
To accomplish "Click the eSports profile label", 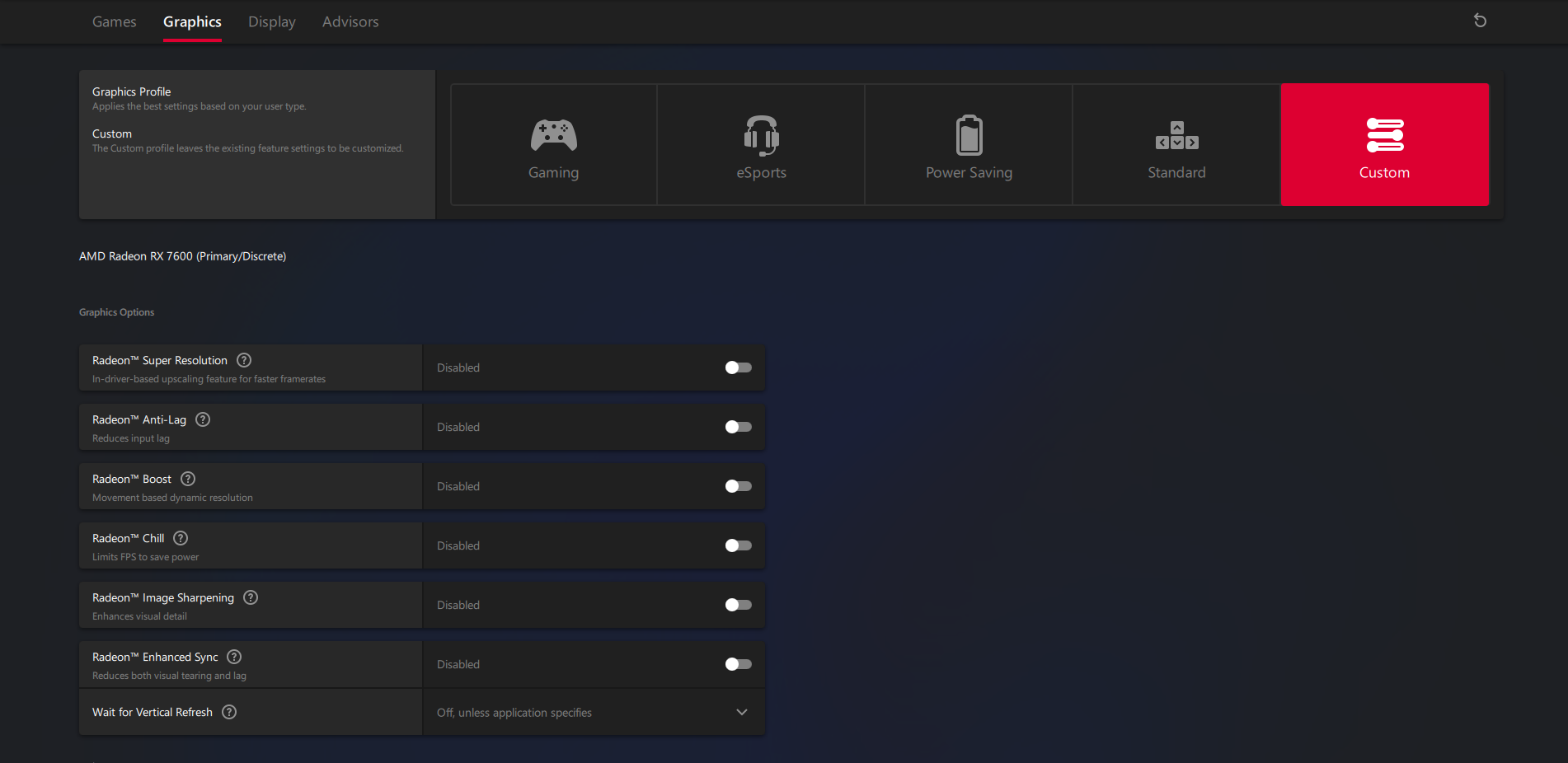I will coord(762,172).
